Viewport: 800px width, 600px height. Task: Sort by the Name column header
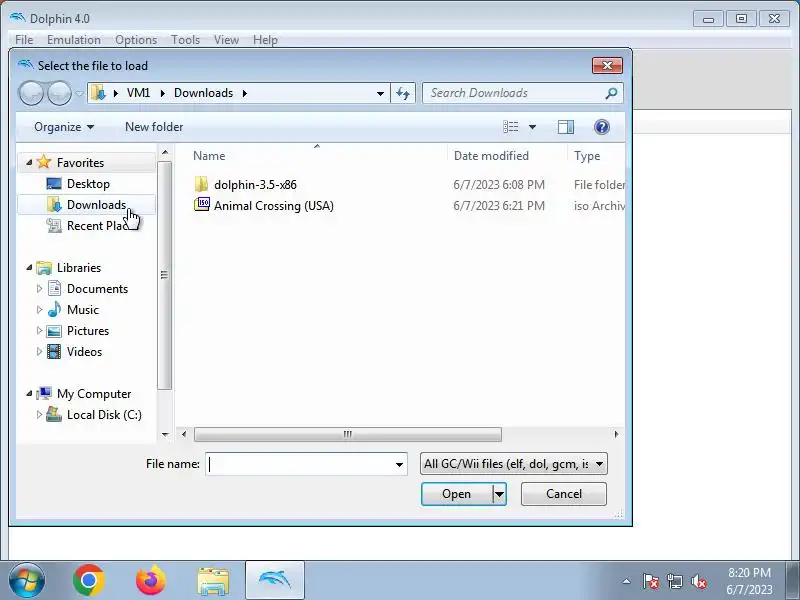click(x=209, y=156)
